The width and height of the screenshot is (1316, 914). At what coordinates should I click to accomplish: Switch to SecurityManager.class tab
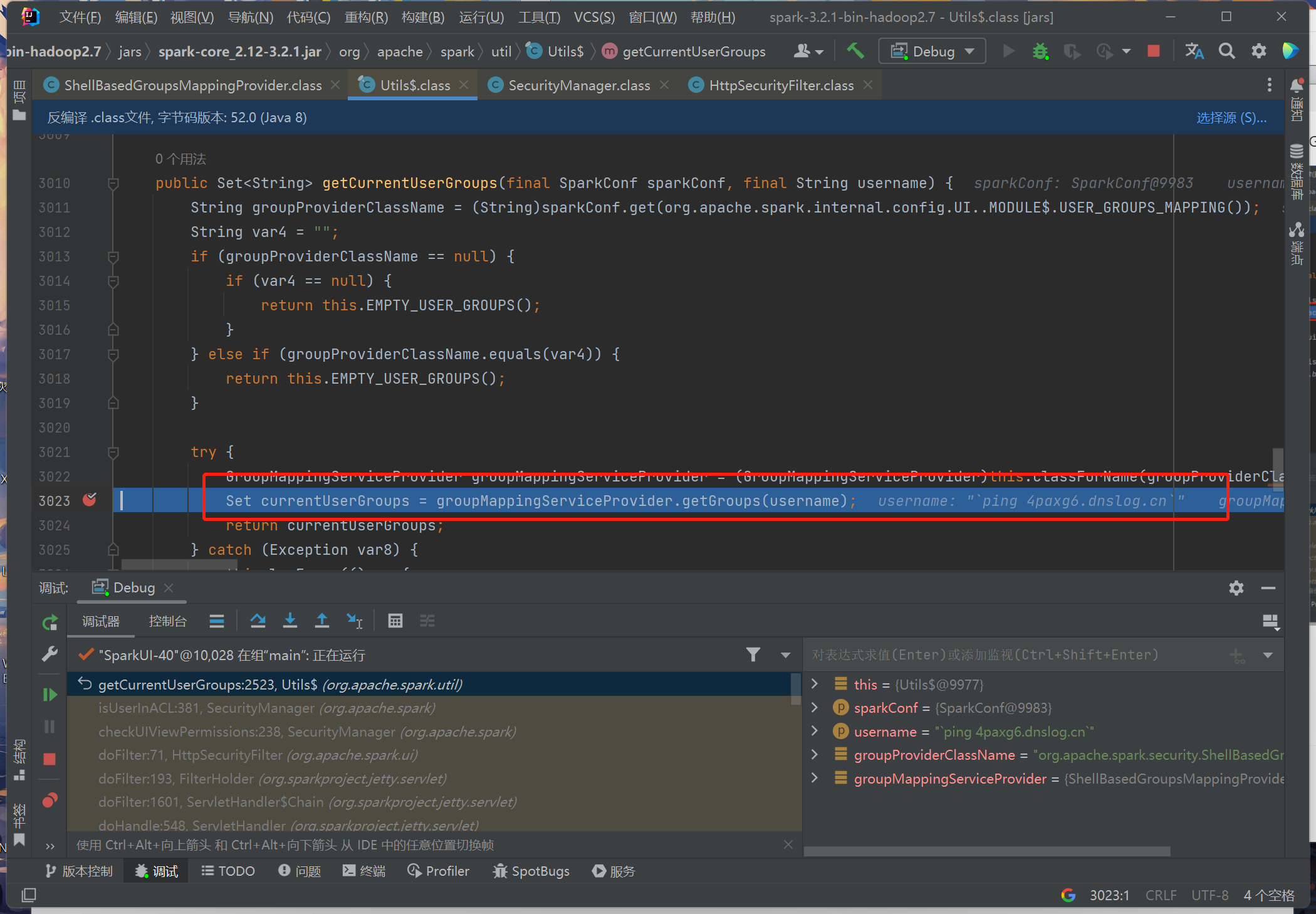pyautogui.click(x=578, y=85)
